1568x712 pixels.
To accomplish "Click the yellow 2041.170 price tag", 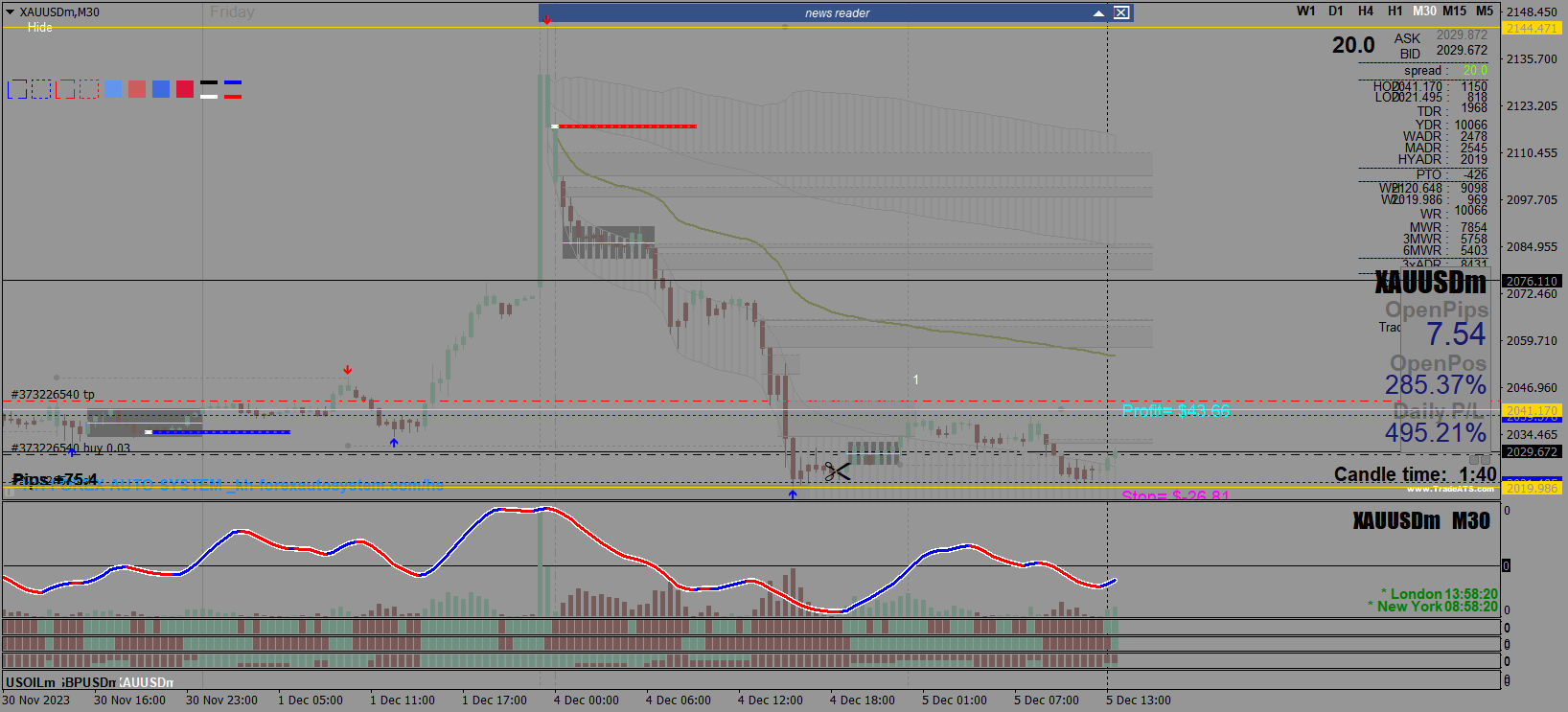I will pyautogui.click(x=1532, y=410).
